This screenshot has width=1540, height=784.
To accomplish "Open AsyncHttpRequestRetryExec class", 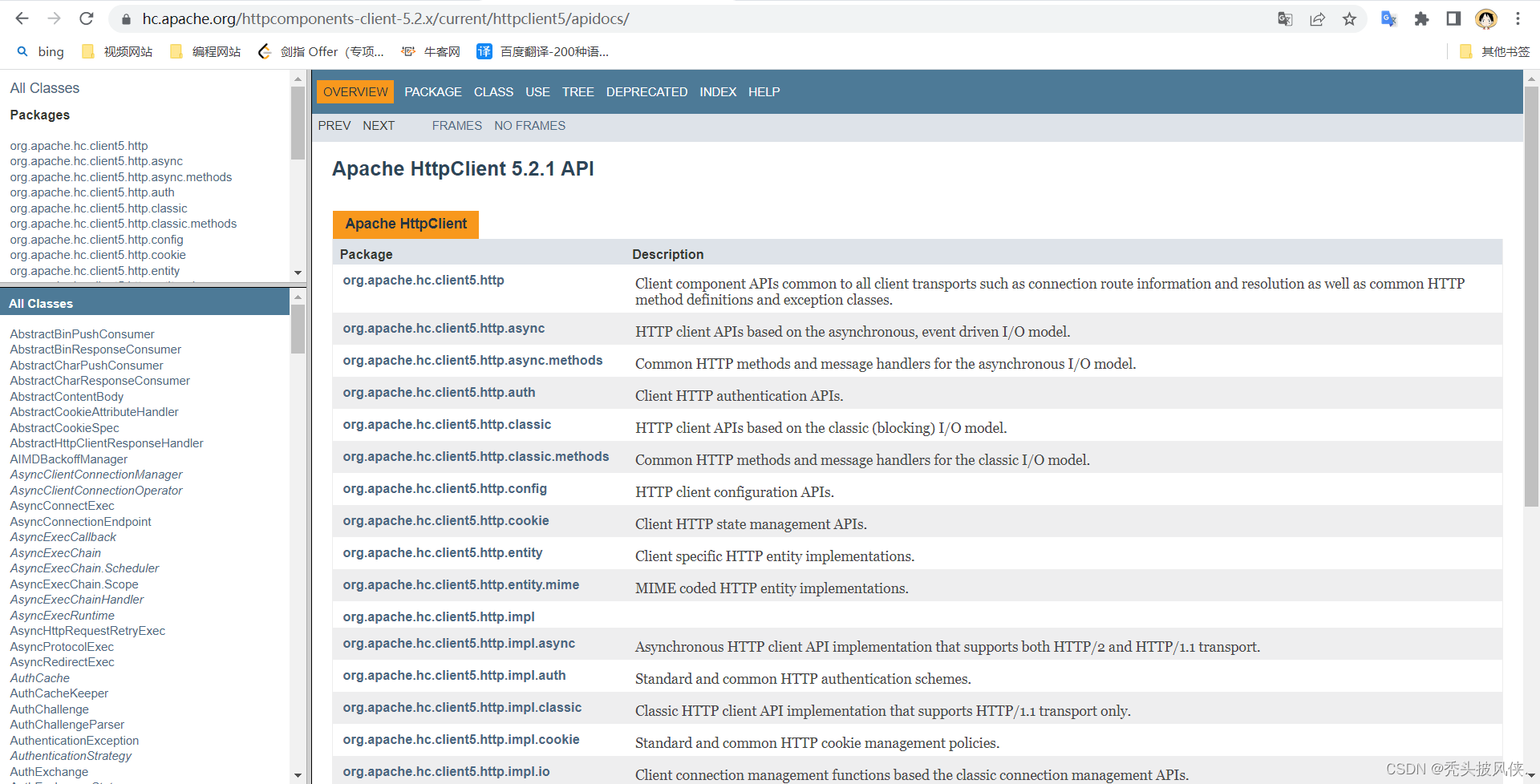I will (x=87, y=631).
